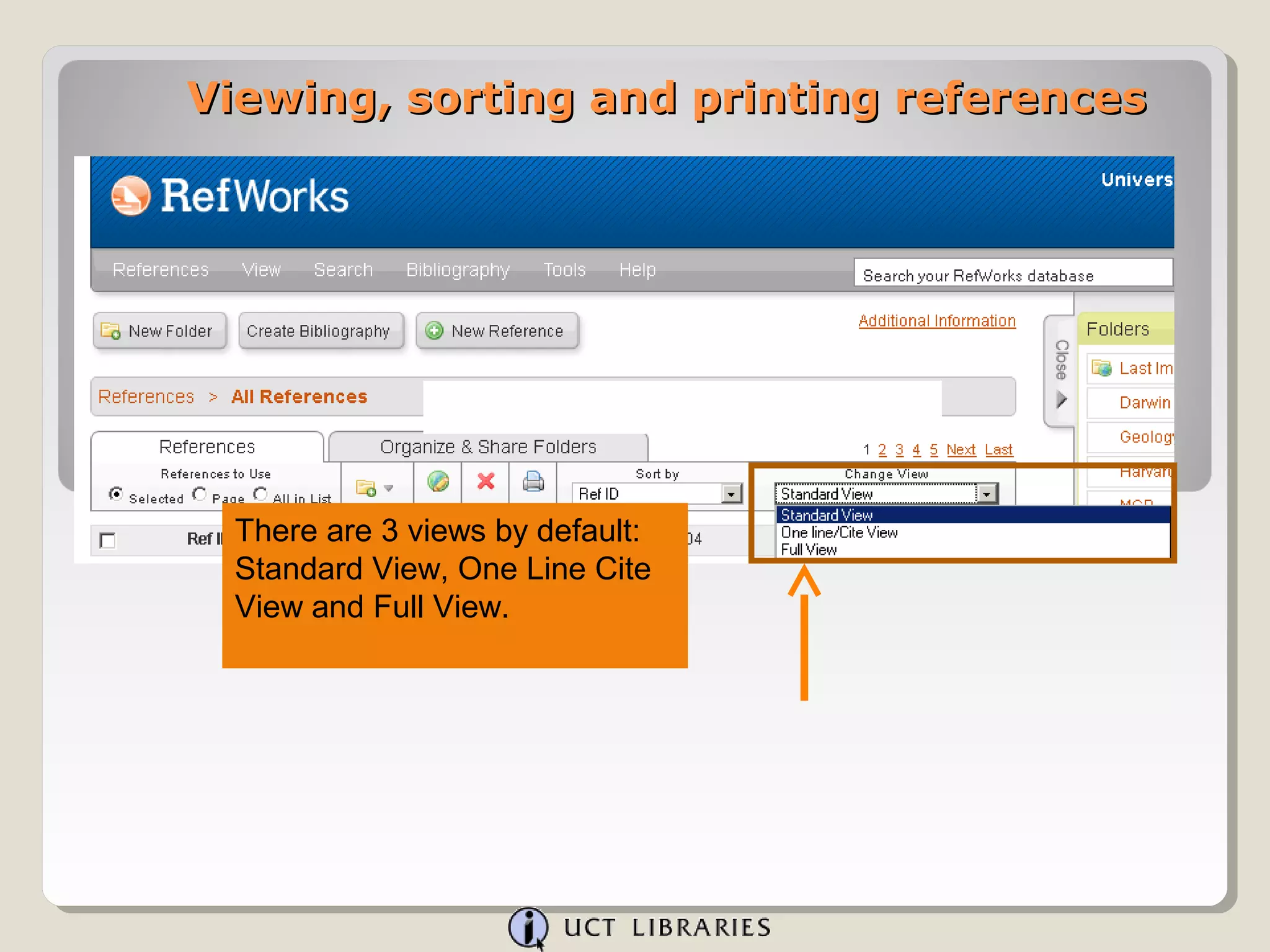Choose Standard View in the list
The height and width of the screenshot is (952, 1270).
coord(972,515)
